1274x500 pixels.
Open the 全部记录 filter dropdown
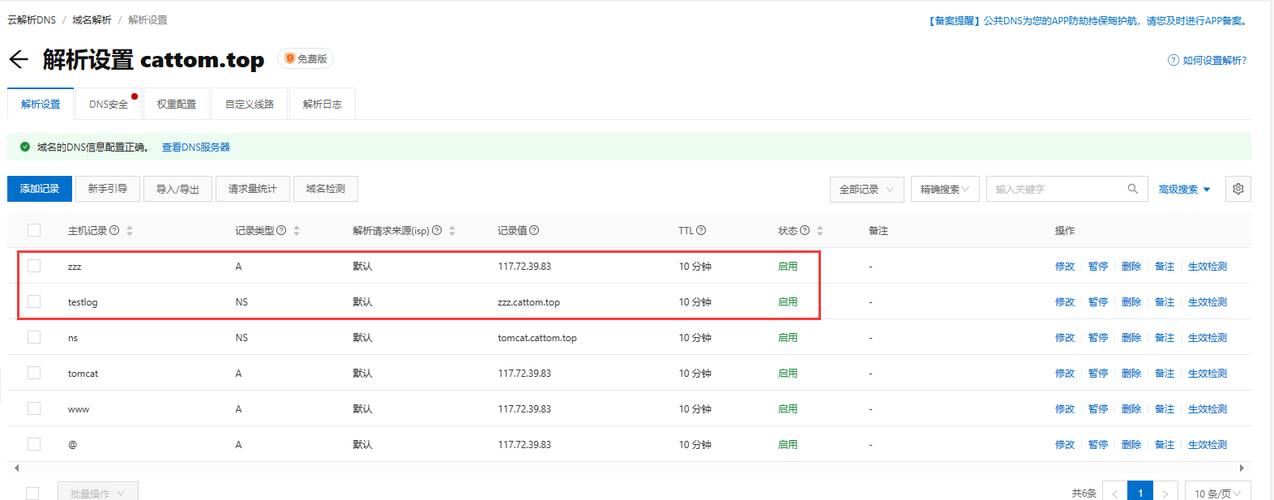pyautogui.click(x=867, y=189)
